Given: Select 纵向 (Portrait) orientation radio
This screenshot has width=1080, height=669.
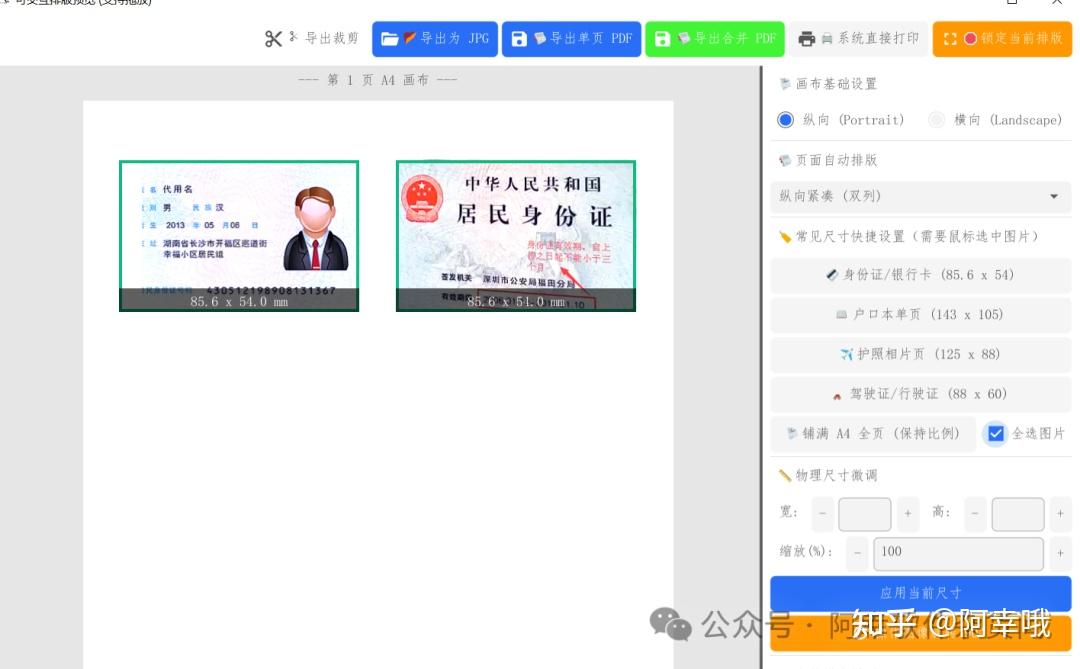Looking at the screenshot, I should [785, 120].
